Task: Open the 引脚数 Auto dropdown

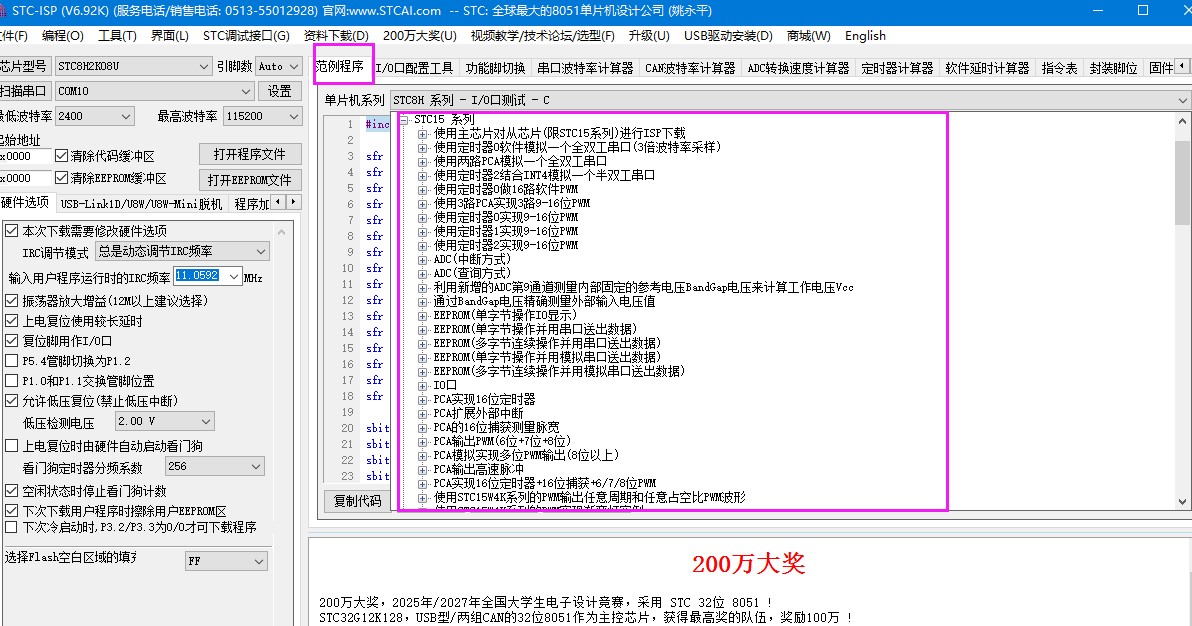Action: tap(279, 66)
